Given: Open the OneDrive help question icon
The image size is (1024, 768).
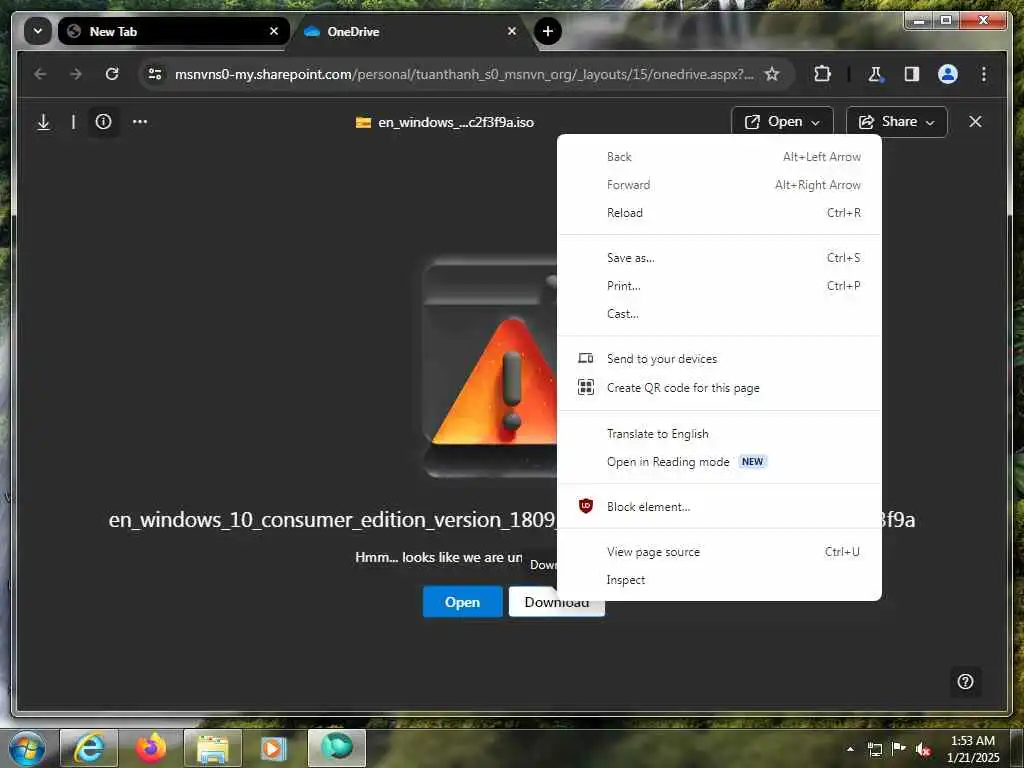Looking at the screenshot, I should (x=965, y=682).
